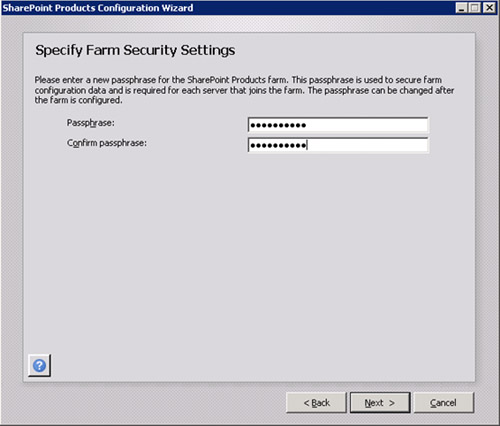
Task: Open help with the blue question mark icon
Action: (39, 366)
